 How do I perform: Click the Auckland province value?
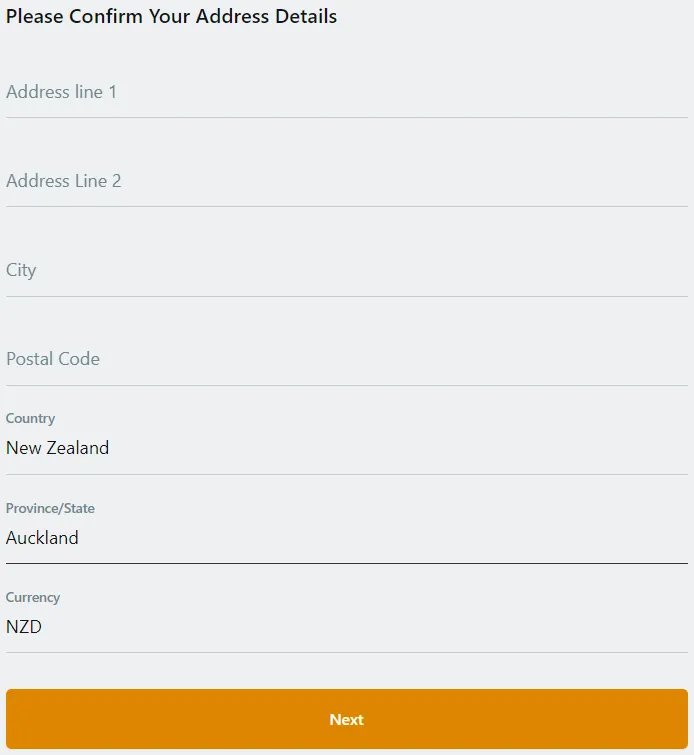pyautogui.click(x=42, y=538)
